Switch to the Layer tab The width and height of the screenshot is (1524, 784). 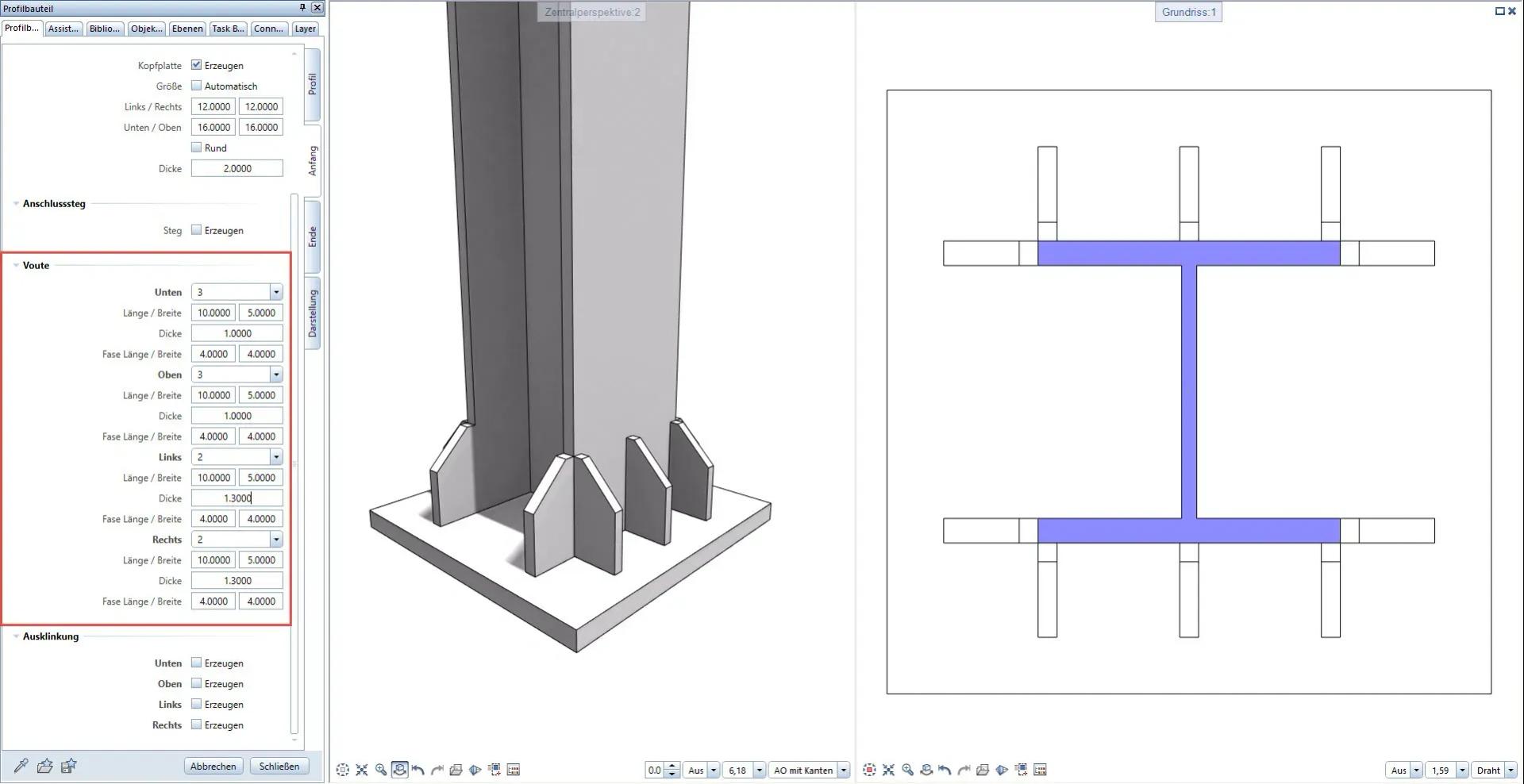305,29
